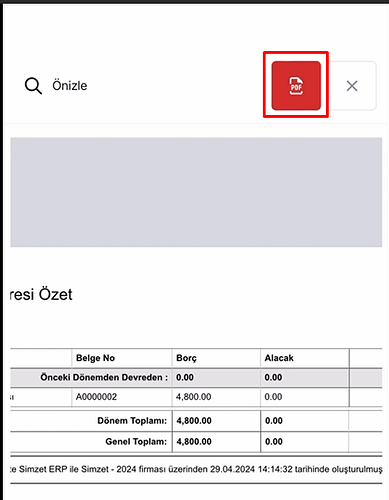
Task: Select the Dönem Toplamı Borç value 4,800.00
Action: point(194,421)
